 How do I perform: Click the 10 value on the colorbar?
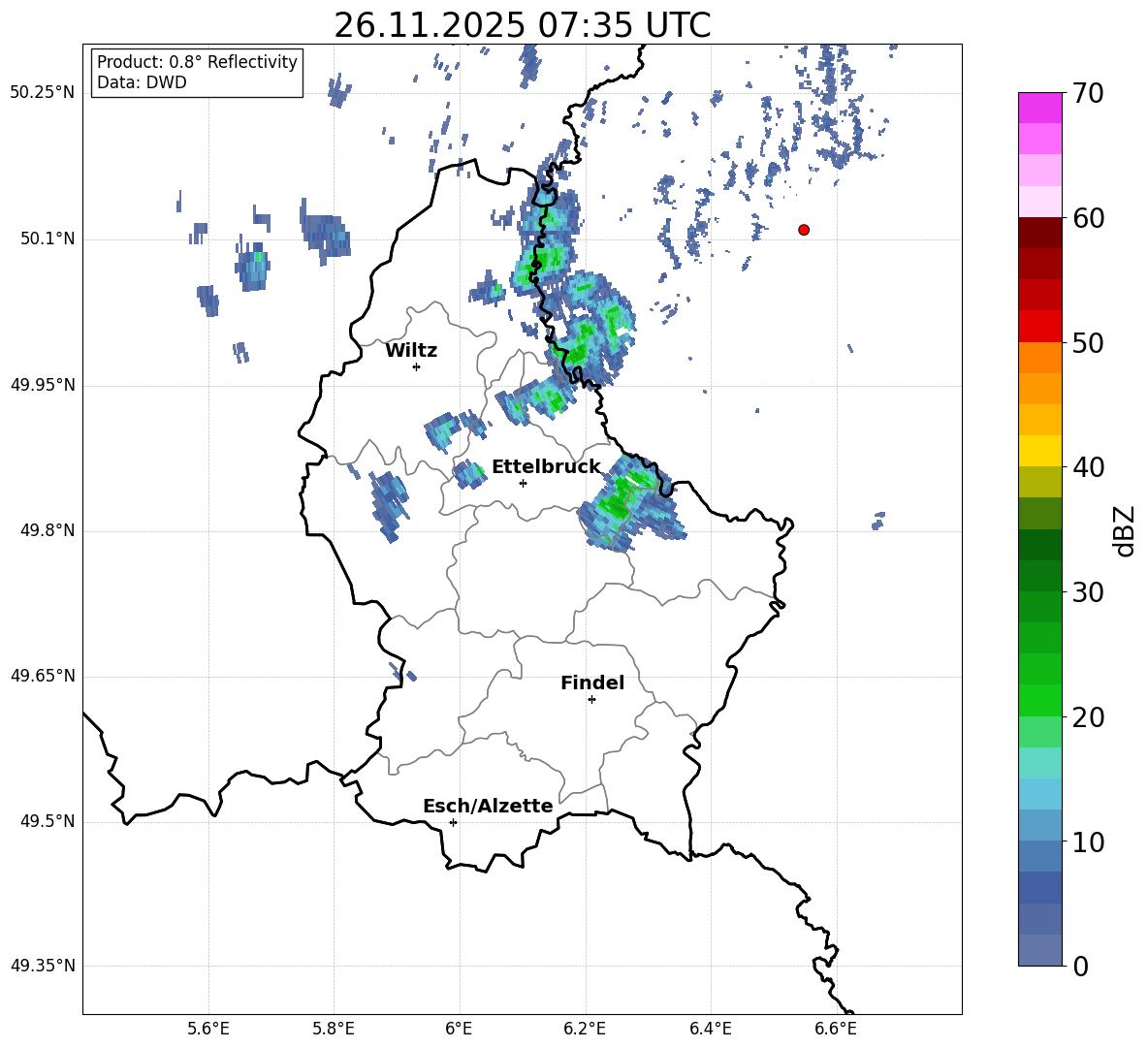(x=1088, y=842)
